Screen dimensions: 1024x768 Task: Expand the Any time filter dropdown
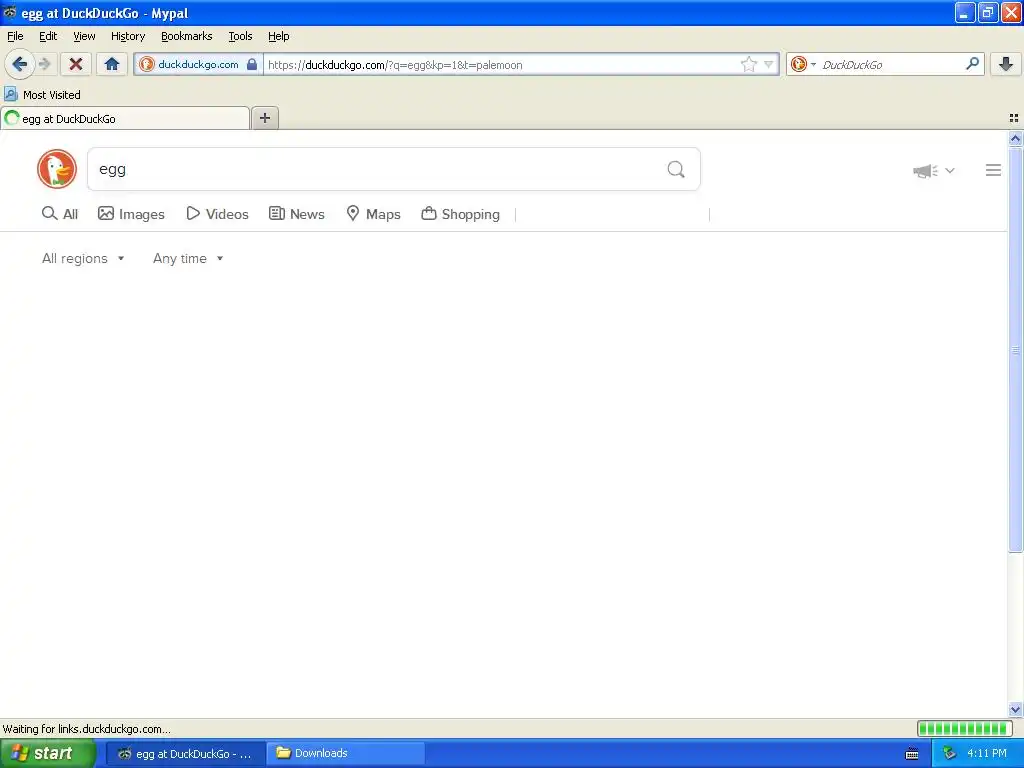[x=188, y=259]
